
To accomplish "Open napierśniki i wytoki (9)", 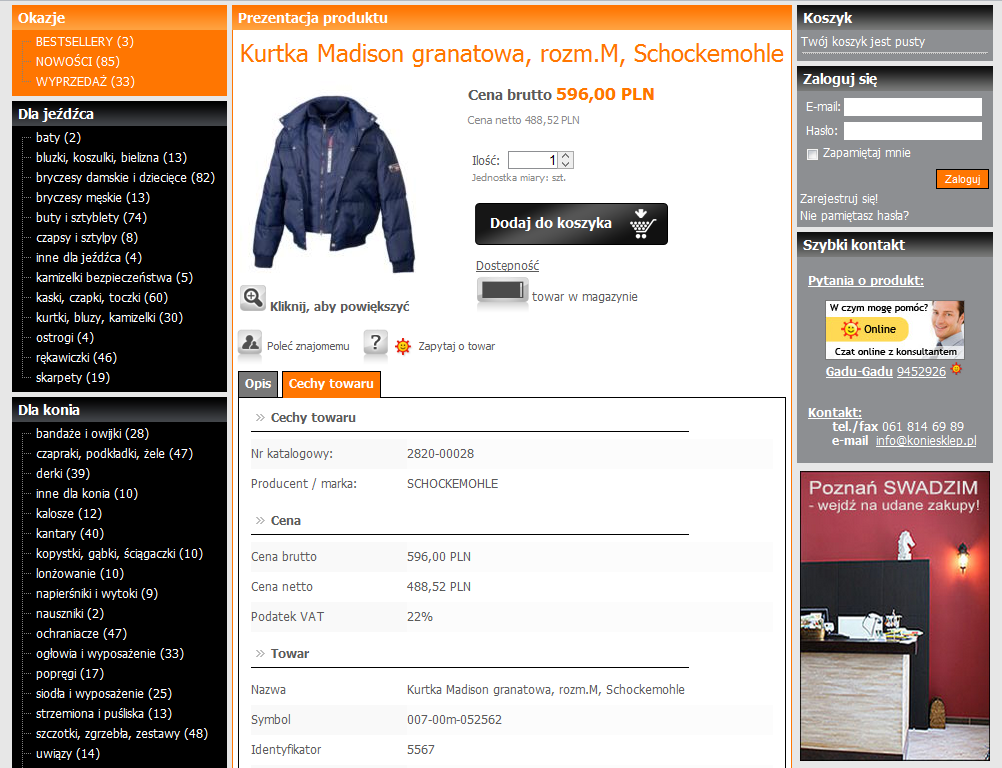I will (96, 594).
